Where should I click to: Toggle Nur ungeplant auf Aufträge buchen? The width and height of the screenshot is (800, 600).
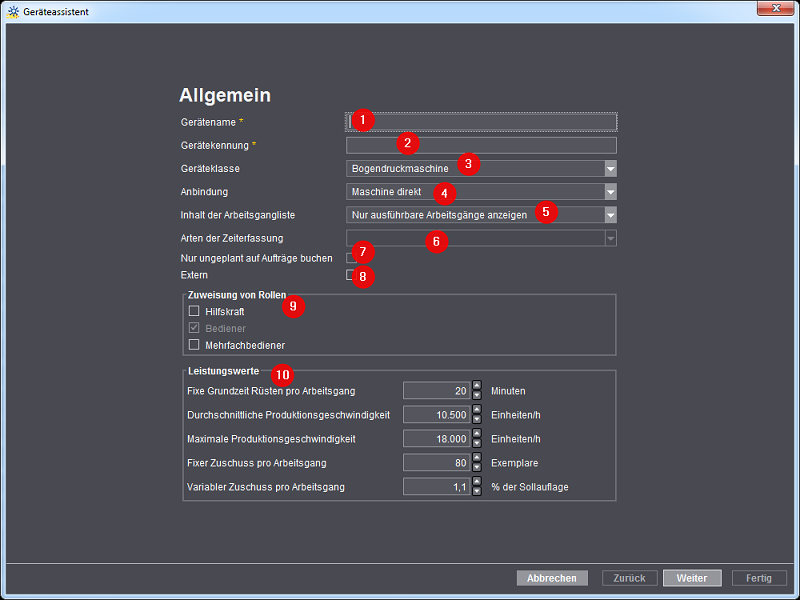pyautogui.click(x=351, y=258)
